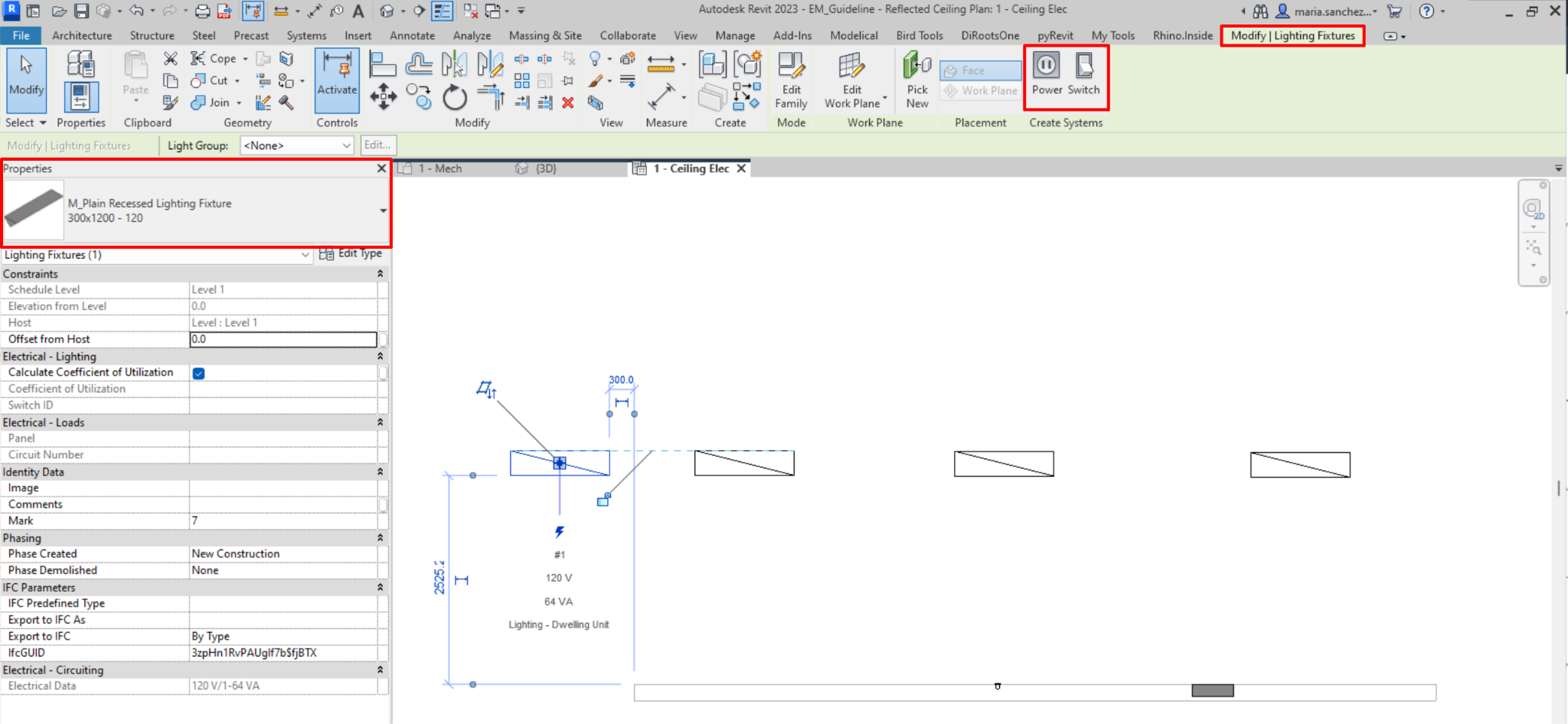The width and height of the screenshot is (1568, 724).
Task: Open the family type selector dropdown
Action: point(383,210)
